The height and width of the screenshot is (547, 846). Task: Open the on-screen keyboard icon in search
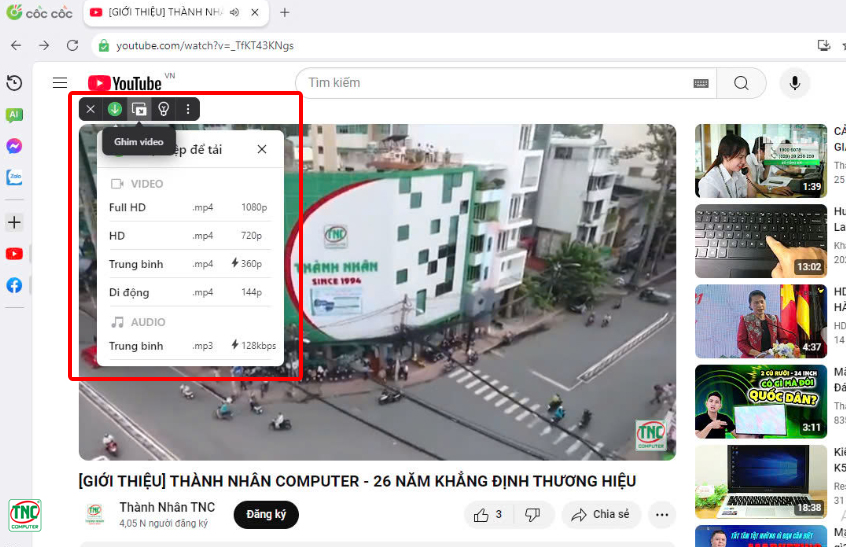(700, 83)
